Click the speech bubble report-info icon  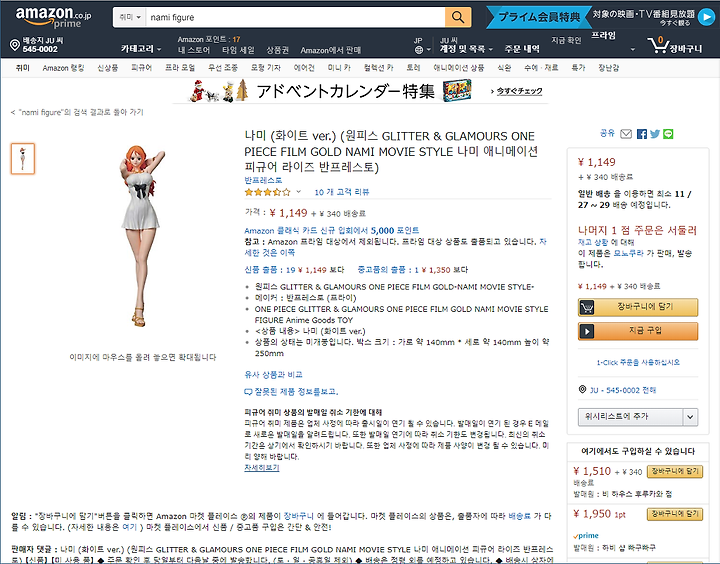tap(248, 392)
